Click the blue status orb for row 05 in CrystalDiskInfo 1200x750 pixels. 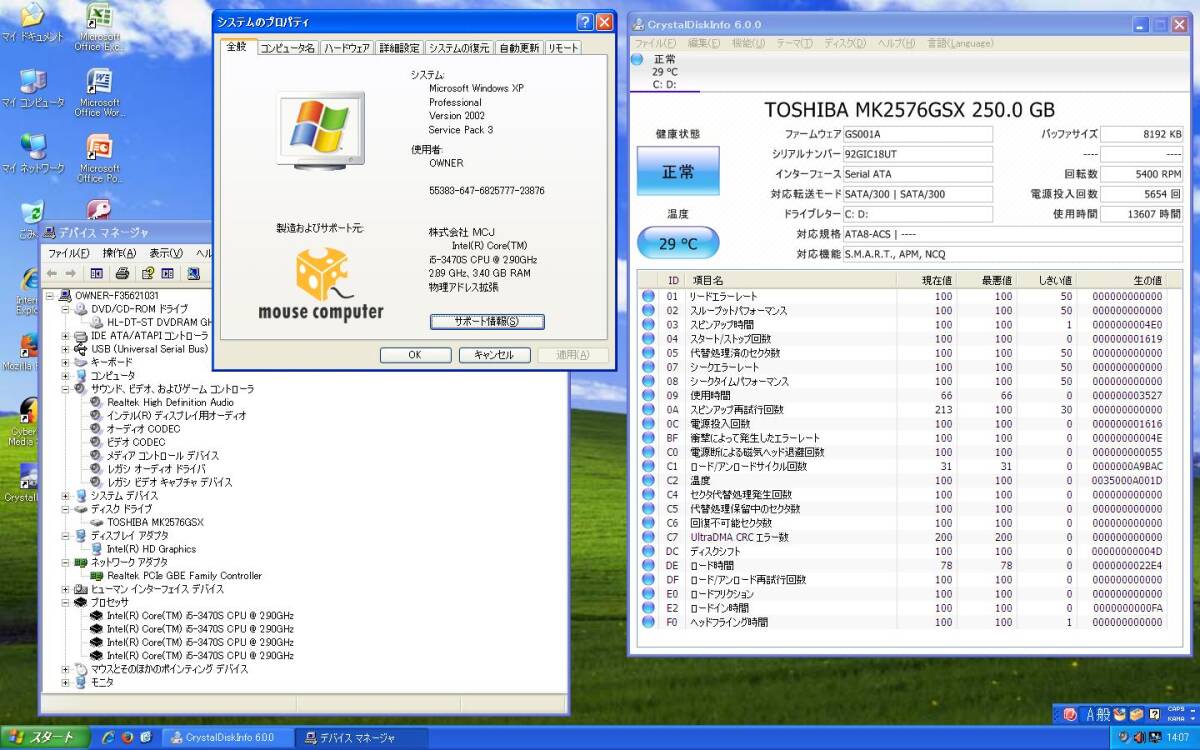pyautogui.click(x=648, y=353)
